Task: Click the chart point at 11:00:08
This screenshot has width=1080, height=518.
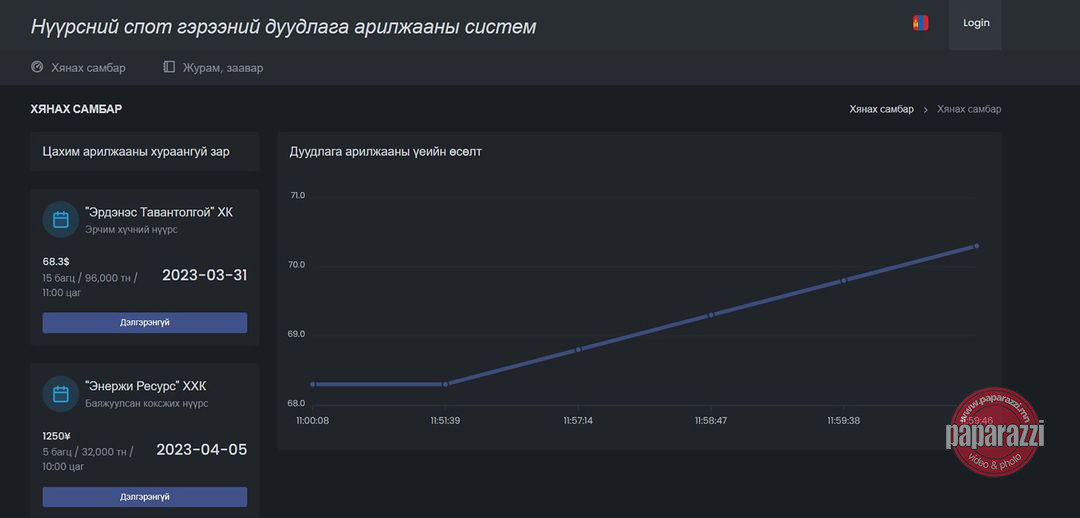Action: coord(313,384)
